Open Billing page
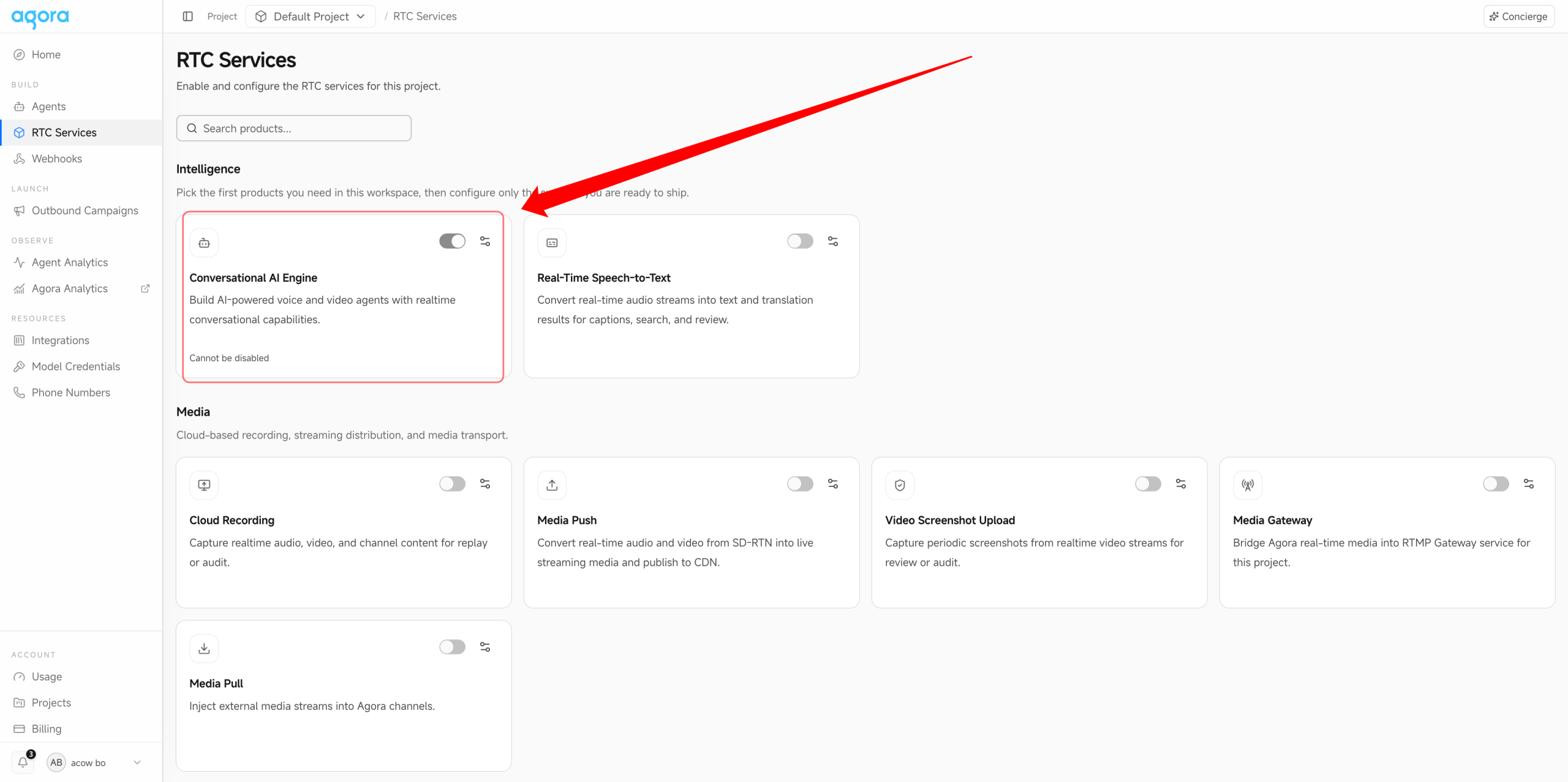This screenshot has width=1568, height=782. pos(81,729)
